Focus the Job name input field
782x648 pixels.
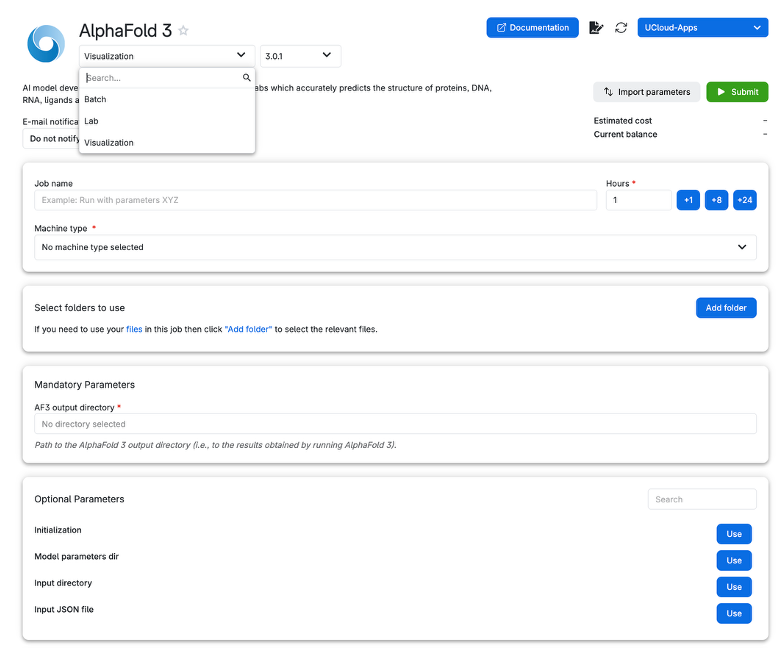[315, 200]
